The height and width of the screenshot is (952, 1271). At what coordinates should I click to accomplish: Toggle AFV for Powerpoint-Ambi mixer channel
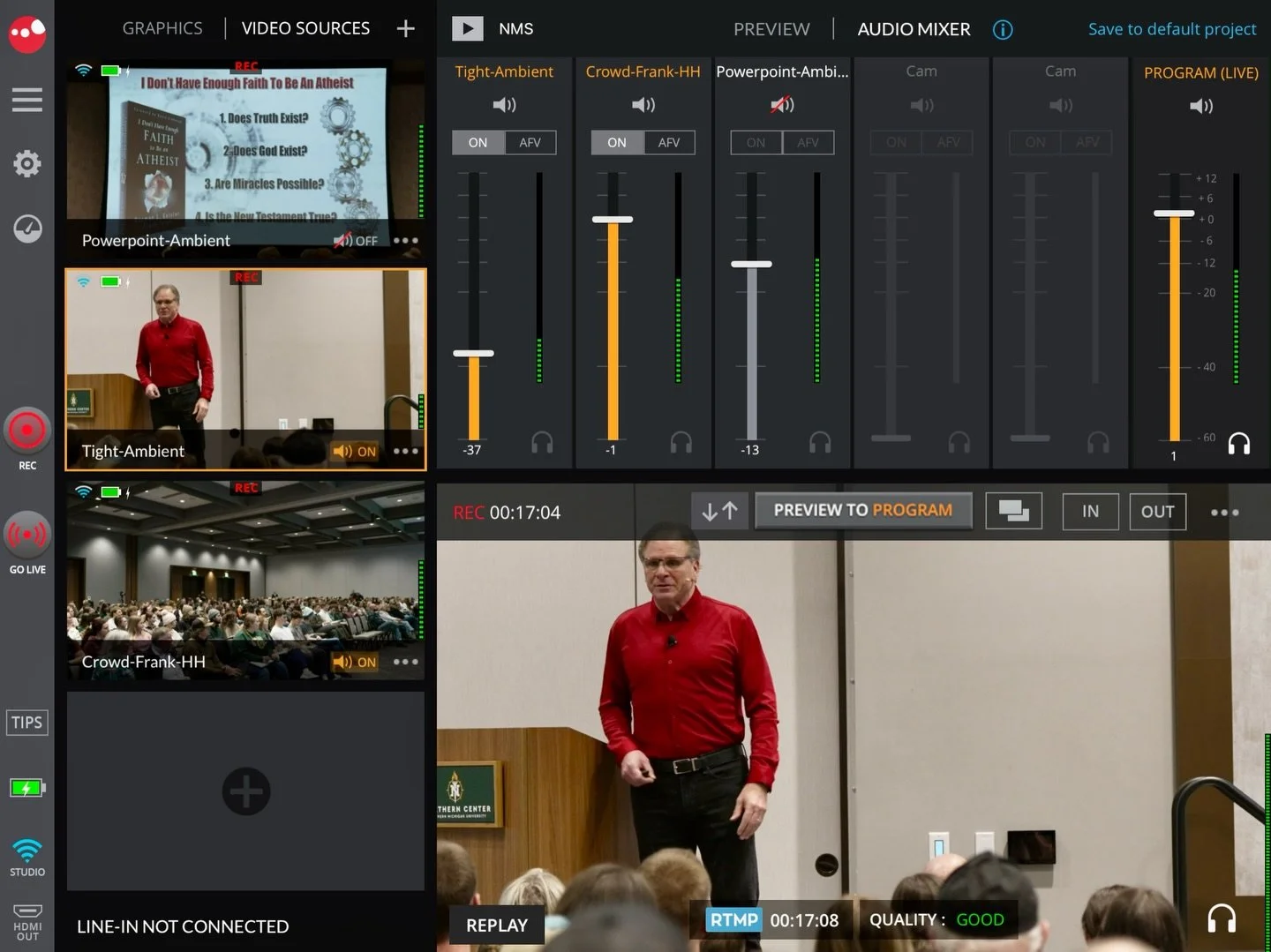point(808,142)
